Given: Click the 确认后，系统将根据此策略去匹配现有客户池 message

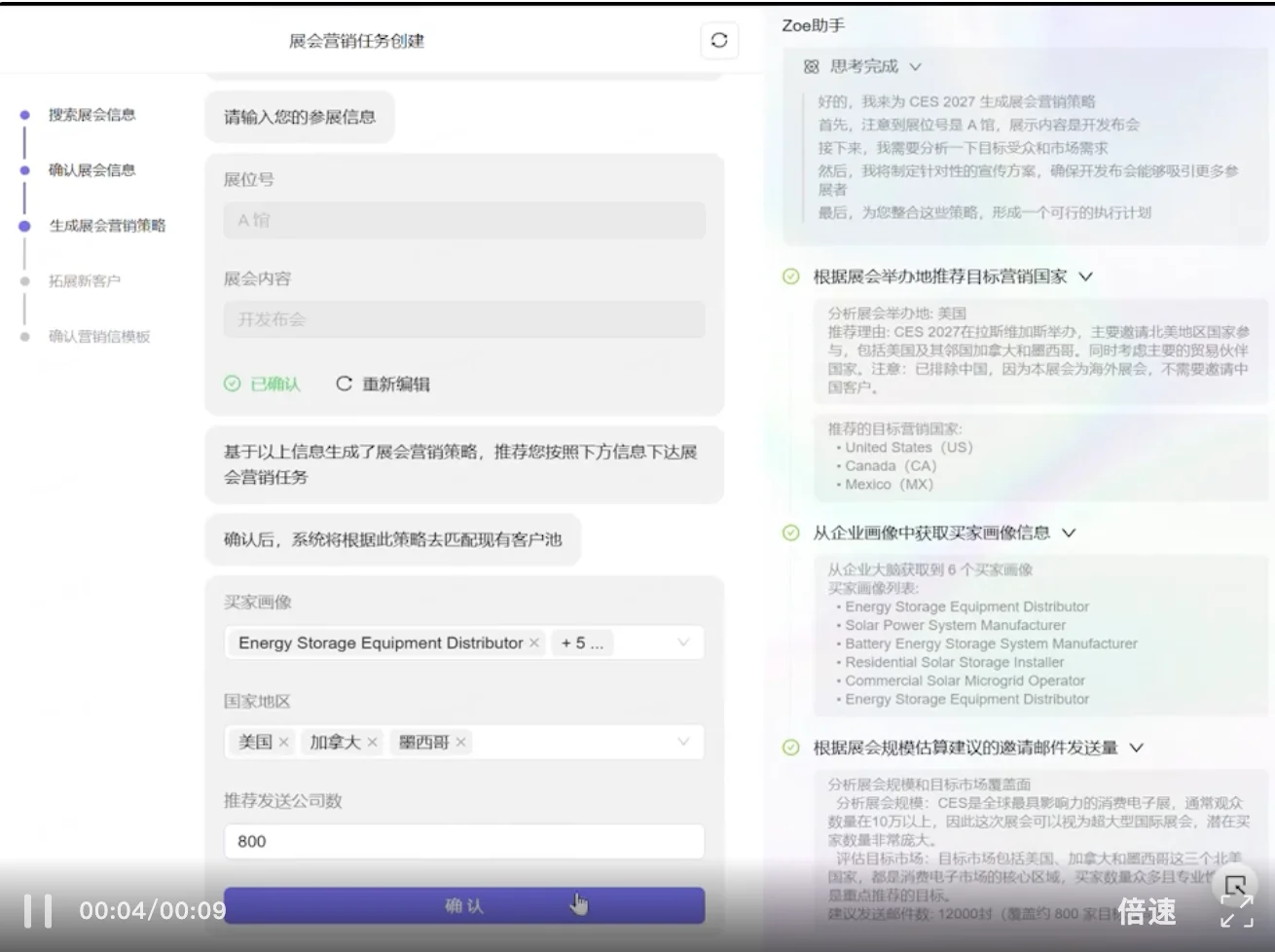Looking at the screenshot, I should 392,539.
